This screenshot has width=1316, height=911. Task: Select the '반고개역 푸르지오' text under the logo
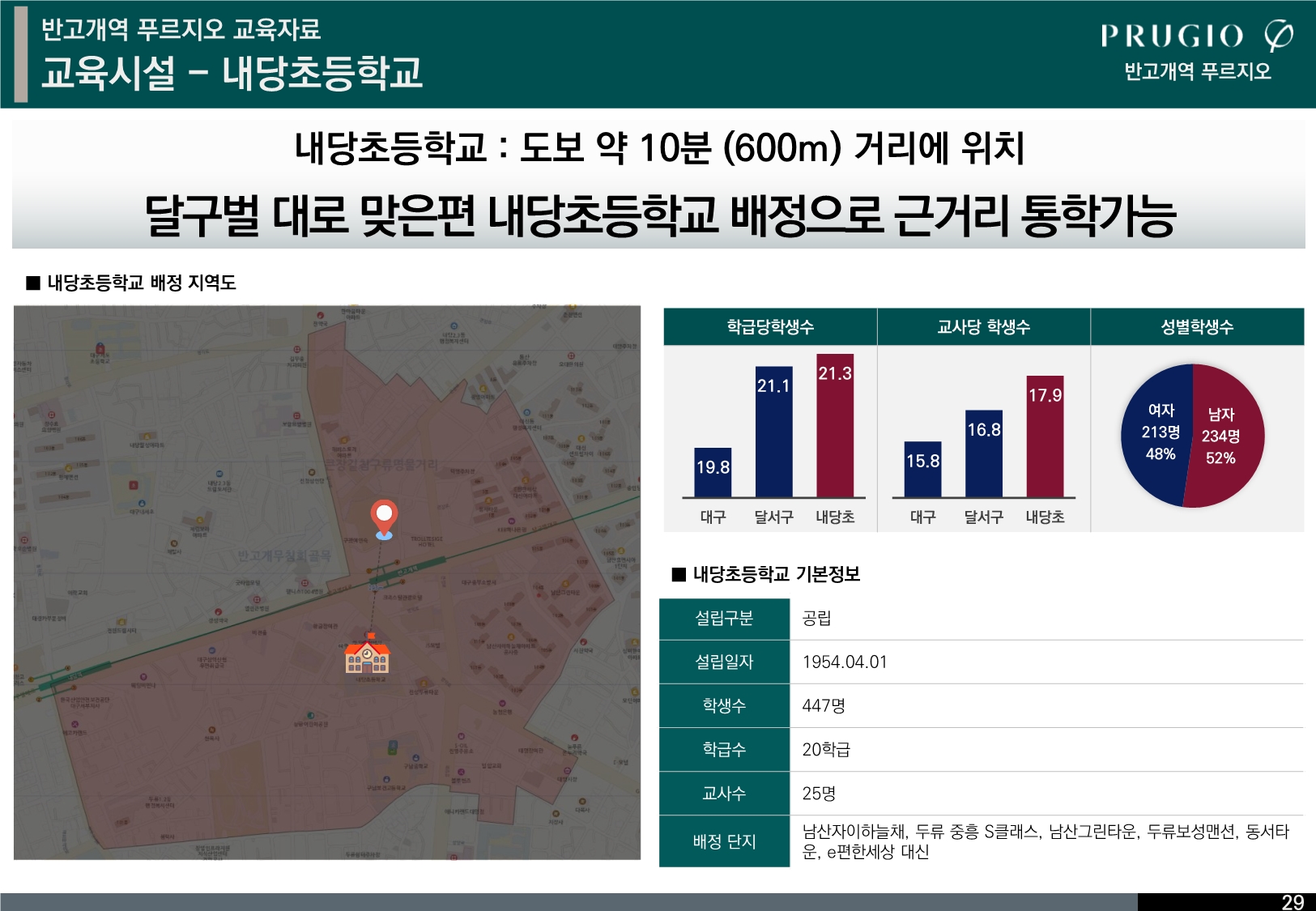pos(1198,72)
